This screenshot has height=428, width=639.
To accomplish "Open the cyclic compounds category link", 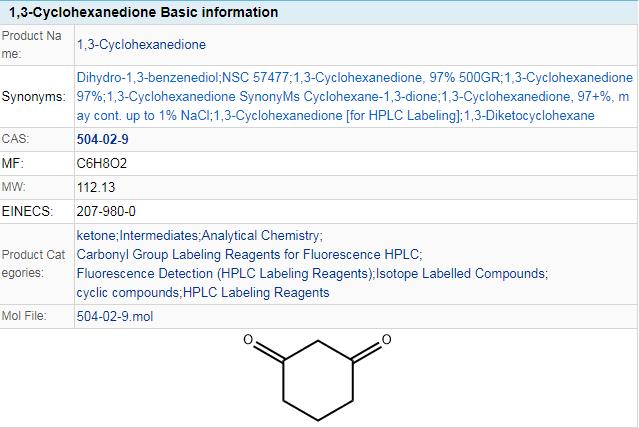I will pyautogui.click(x=128, y=292).
